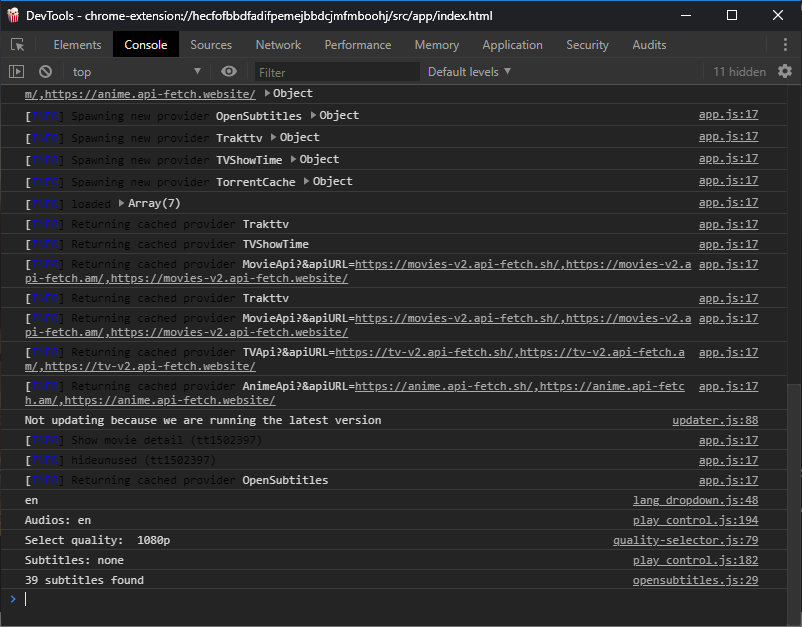
Task: Toggle the live expression eye icon
Action: (x=229, y=71)
